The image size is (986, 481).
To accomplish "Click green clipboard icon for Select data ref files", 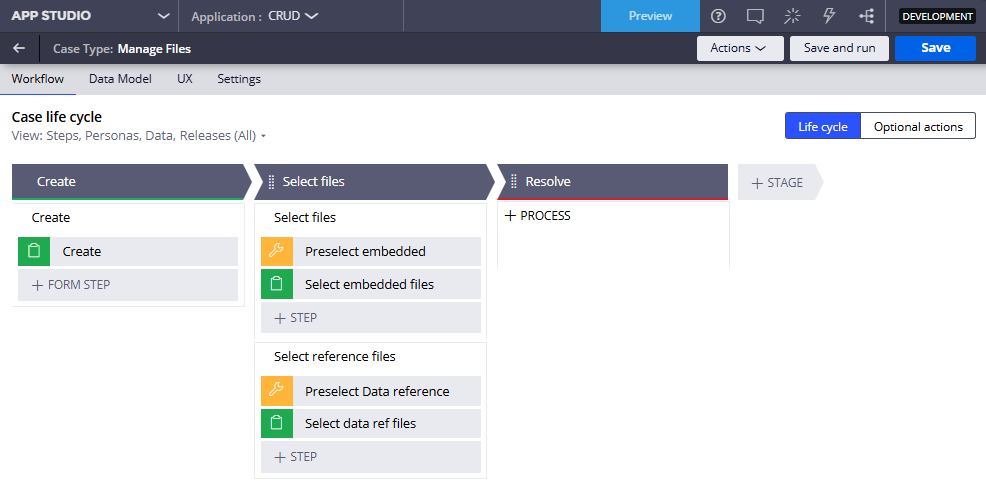I will click(x=277, y=424).
